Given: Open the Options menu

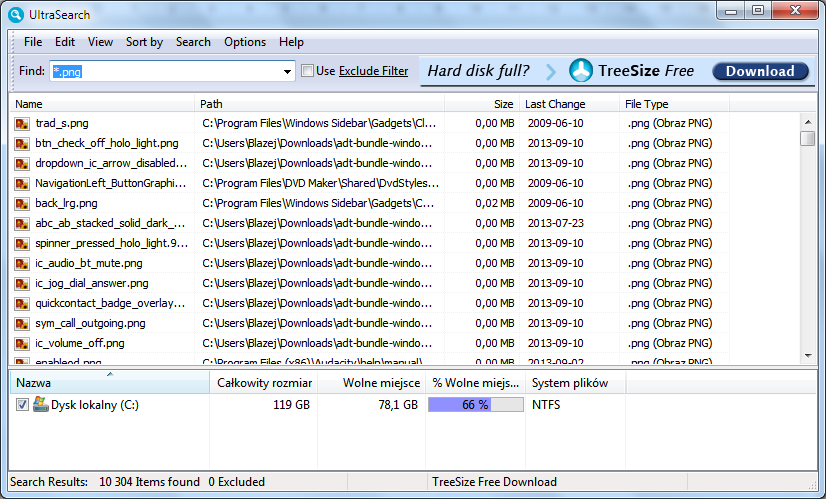Looking at the screenshot, I should click(245, 42).
